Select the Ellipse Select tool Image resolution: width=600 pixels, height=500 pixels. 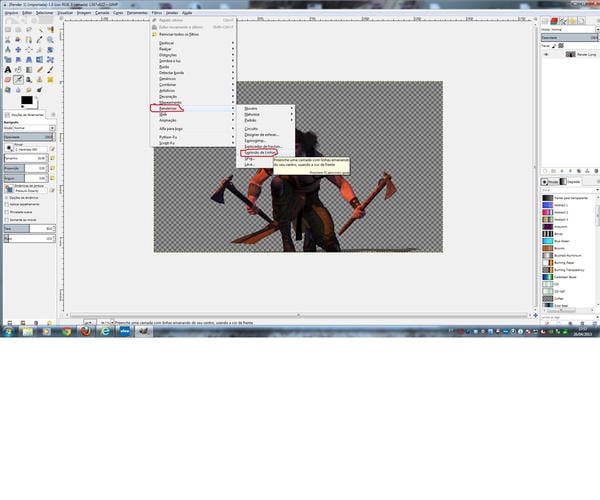[x=18, y=29]
